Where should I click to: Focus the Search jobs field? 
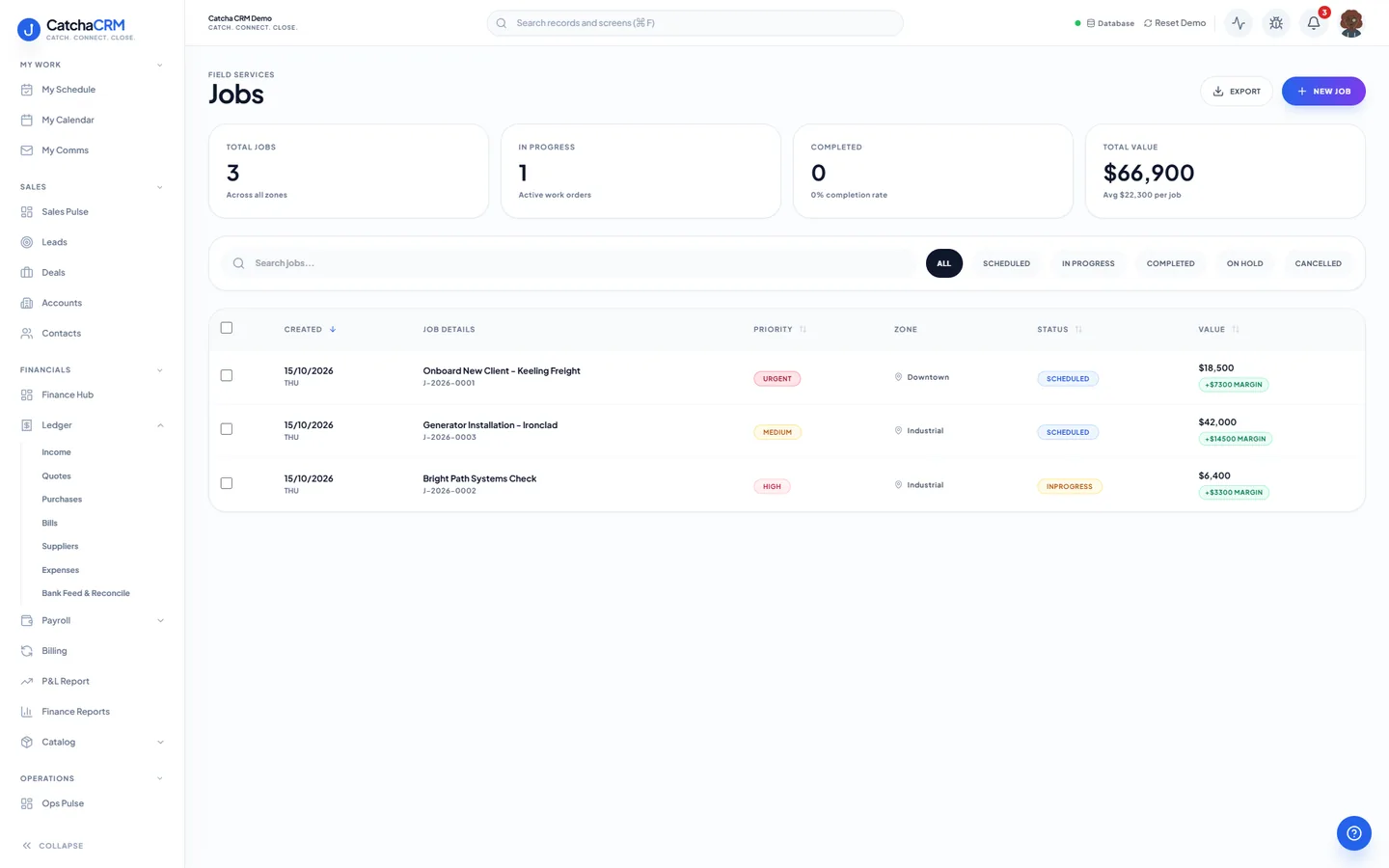pyautogui.click(x=569, y=263)
